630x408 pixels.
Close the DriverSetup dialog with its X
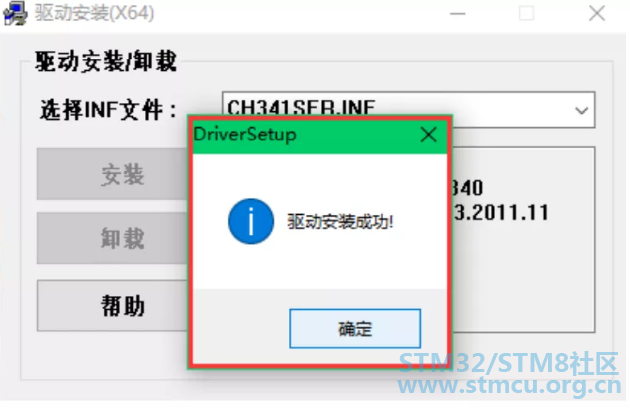coord(428,134)
